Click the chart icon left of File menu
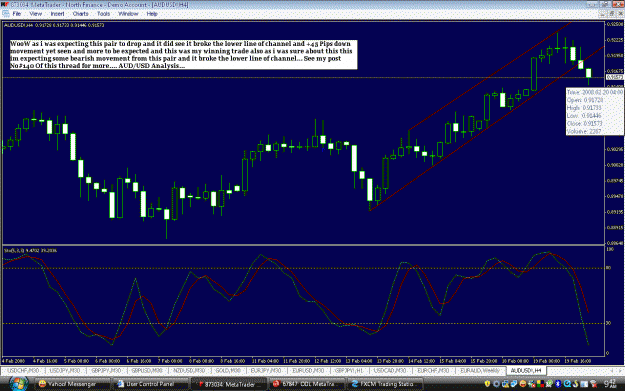625x391 pixels. [6, 14]
